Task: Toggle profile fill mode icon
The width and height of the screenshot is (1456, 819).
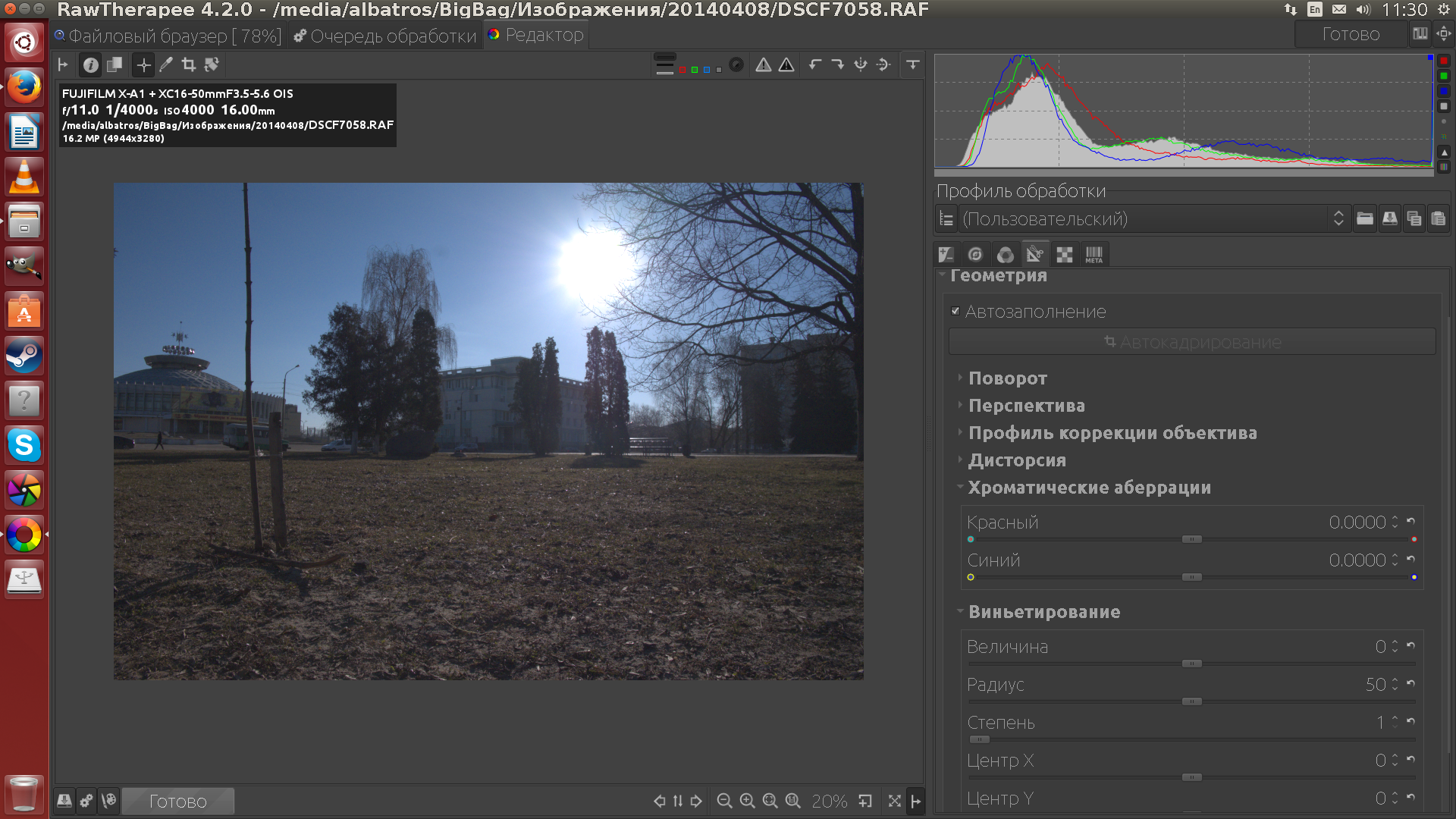Action: point(946,219)
